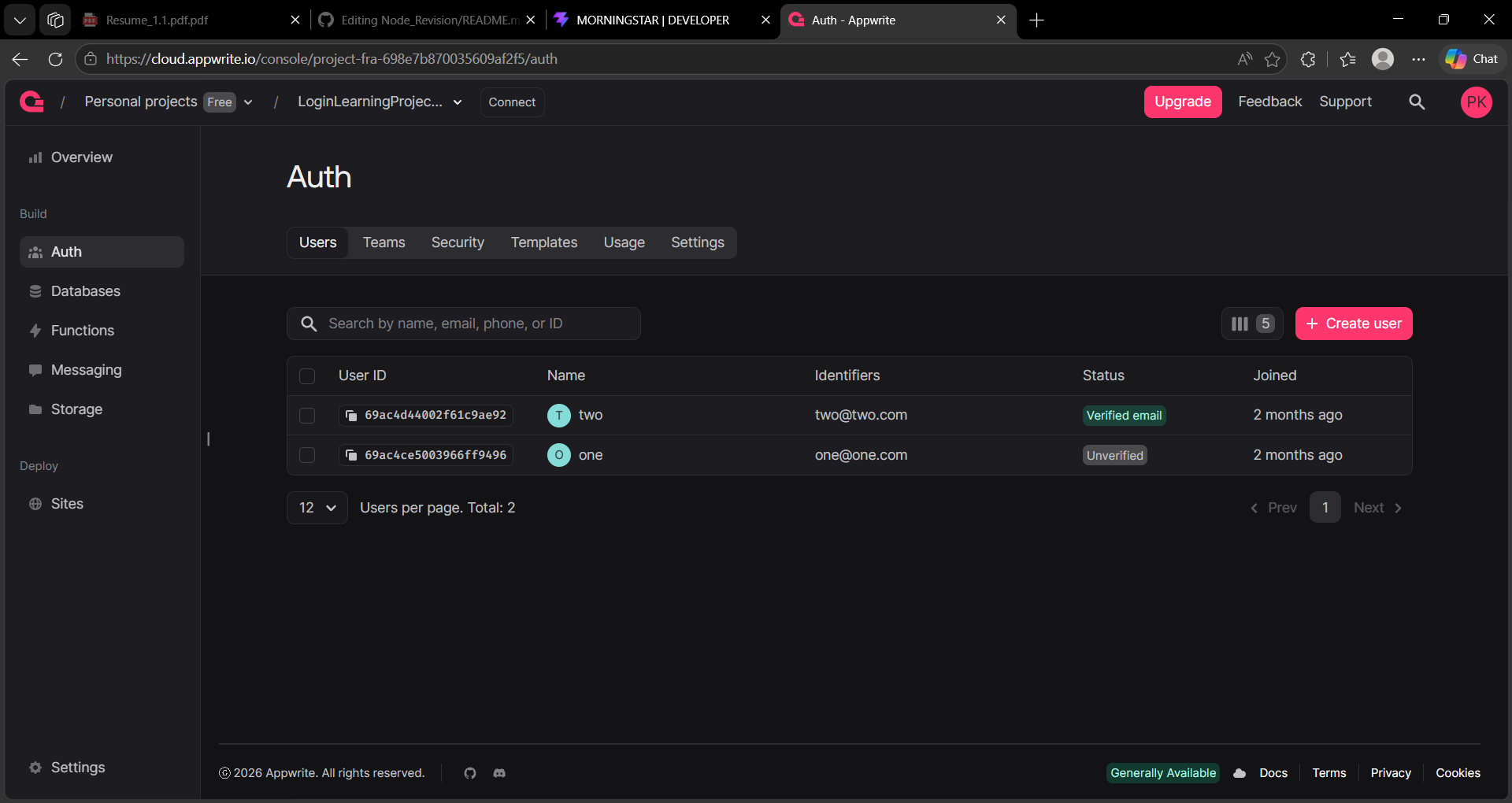Copy user ID 69ac4ce5003966ff9496
The image size is (1512, 803).
pos(351,455)
